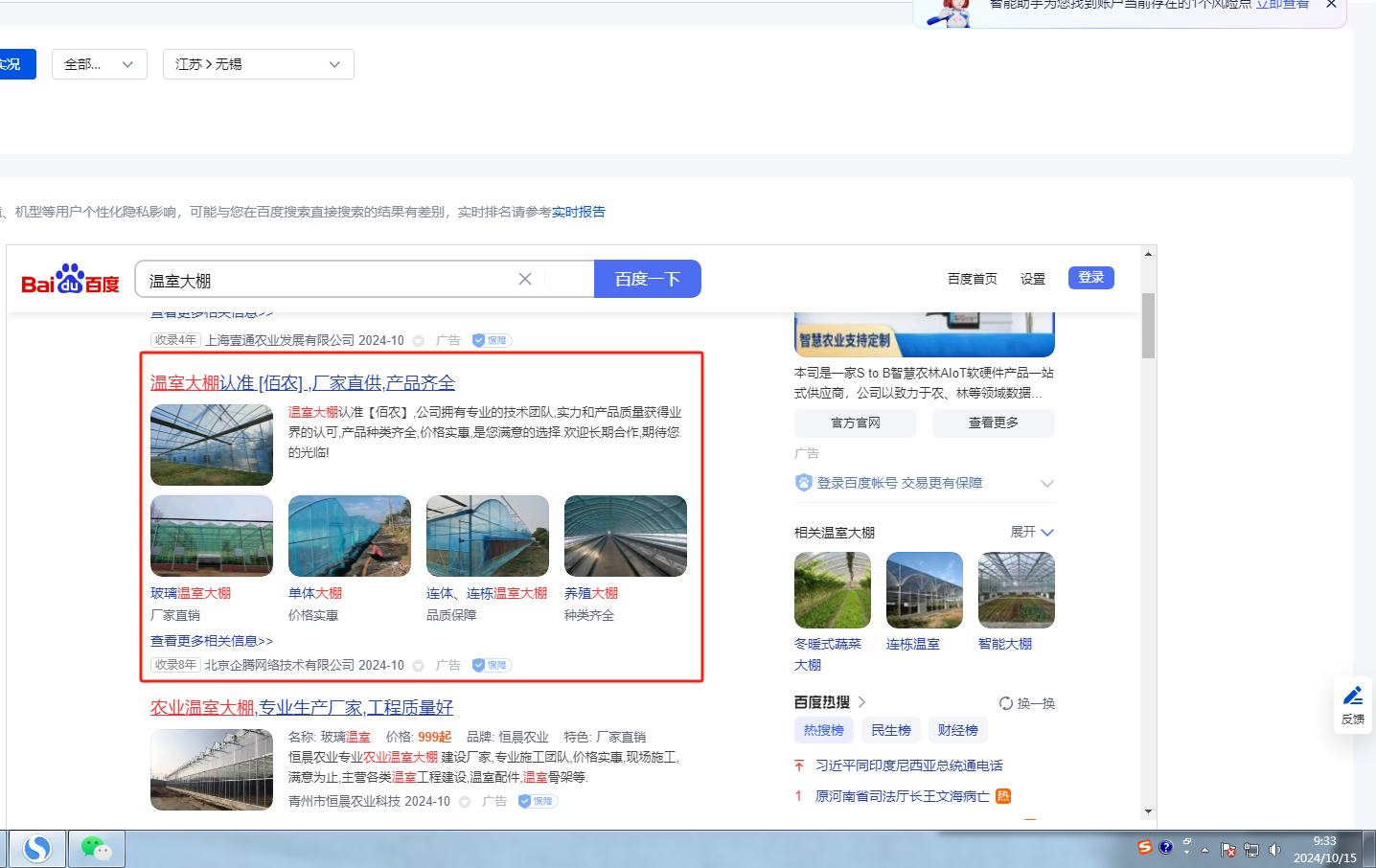This screenshot has height=868, width=1376.
Task: Click the shield icon beside 登录百度帐号
Action: tap(804, 483)
